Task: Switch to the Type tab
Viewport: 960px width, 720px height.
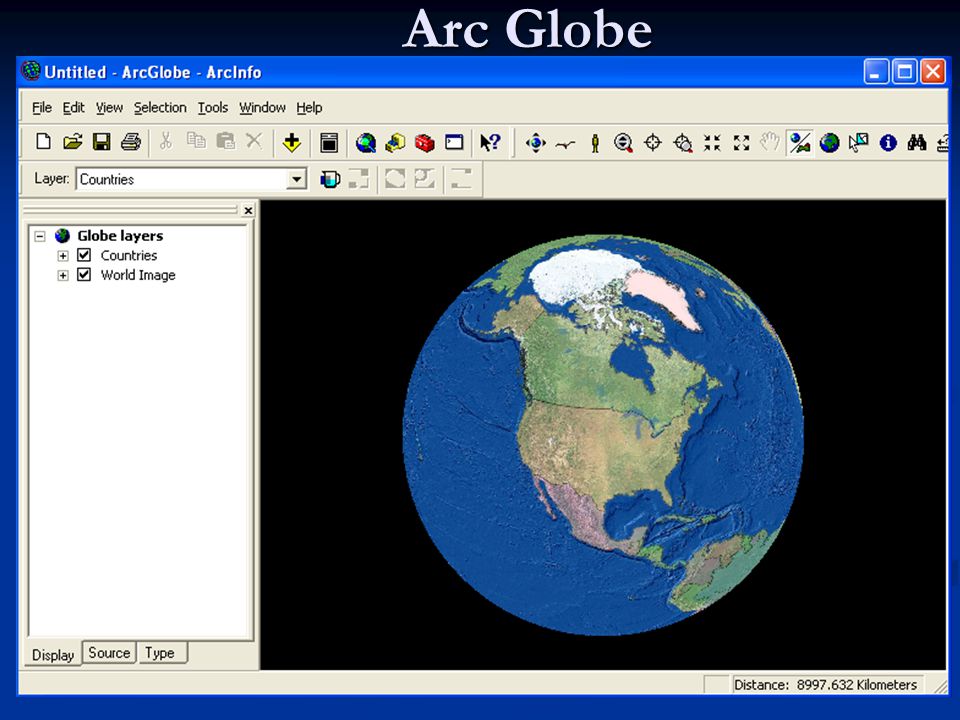Action: pyautogui.click(x=160, y=653)
